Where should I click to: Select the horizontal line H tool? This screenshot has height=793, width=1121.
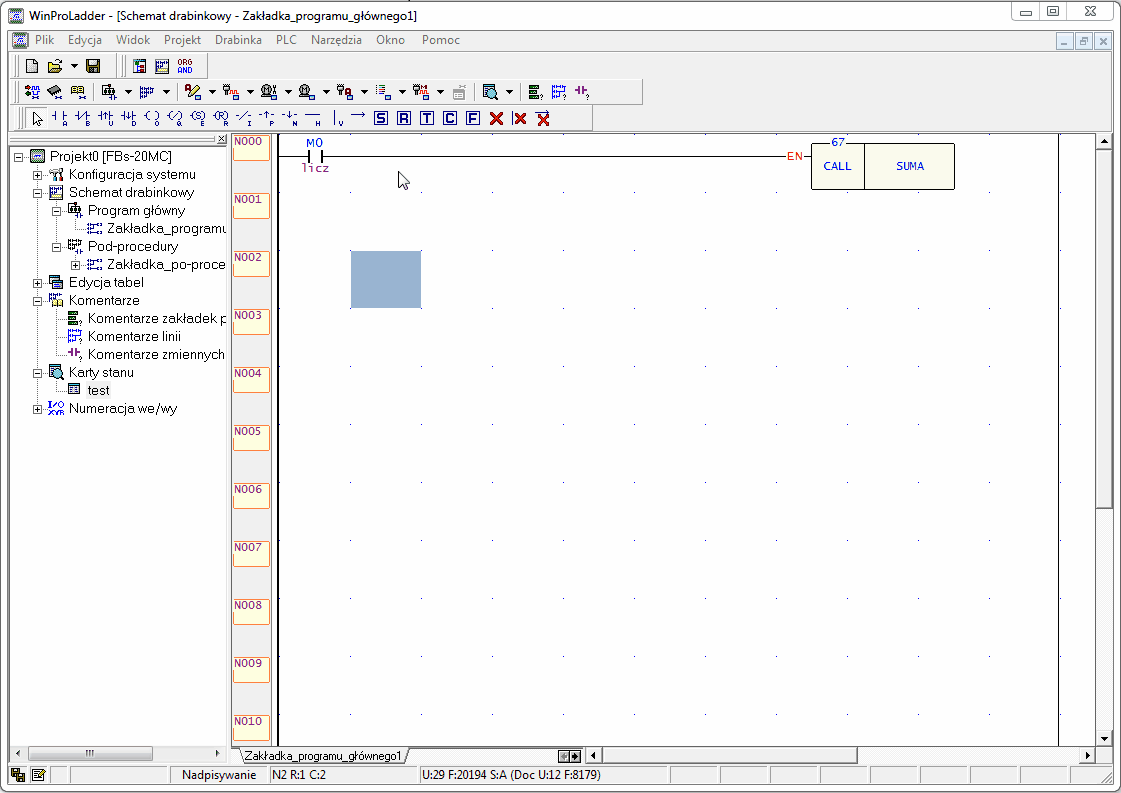point(313,119)
